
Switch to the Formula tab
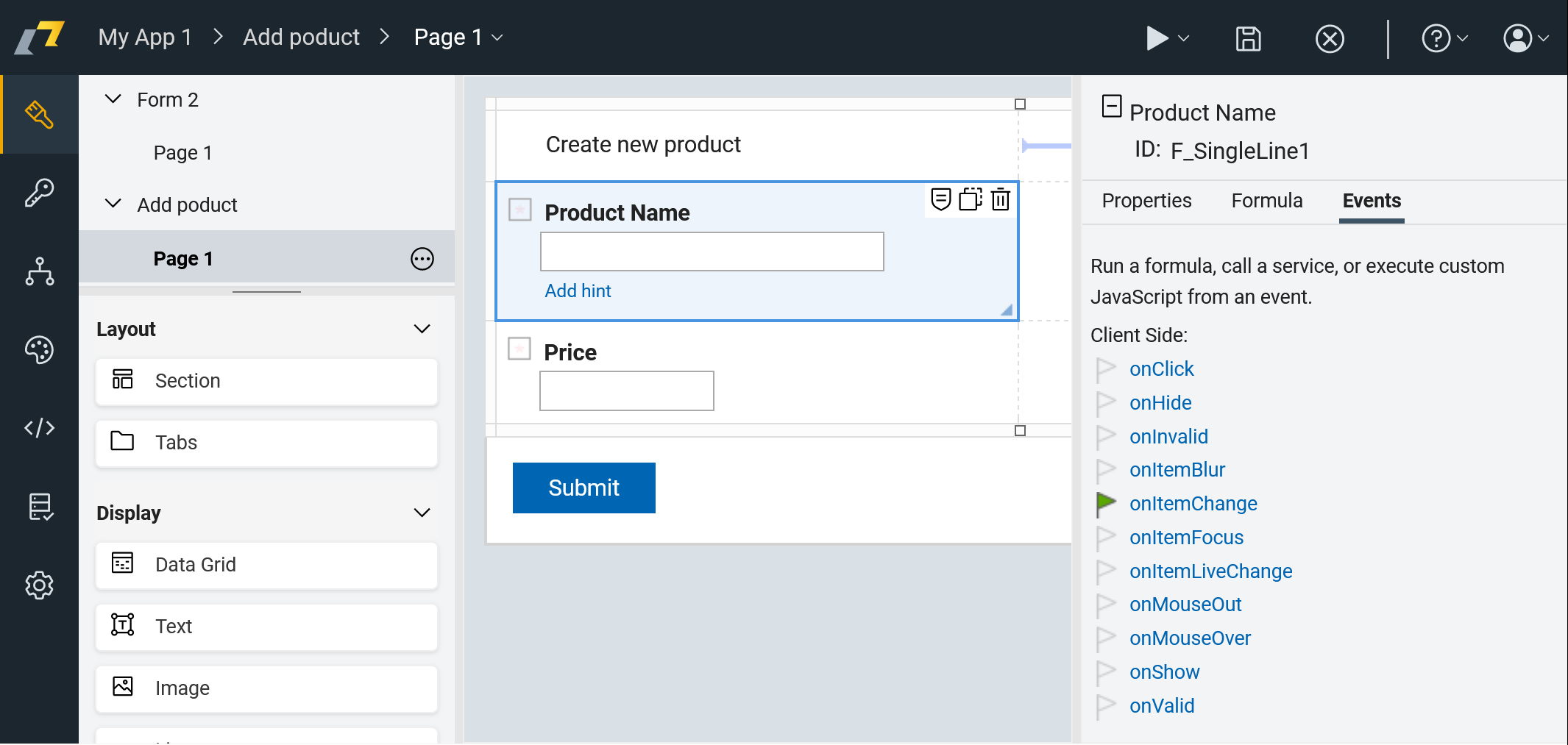point(1266,201)
